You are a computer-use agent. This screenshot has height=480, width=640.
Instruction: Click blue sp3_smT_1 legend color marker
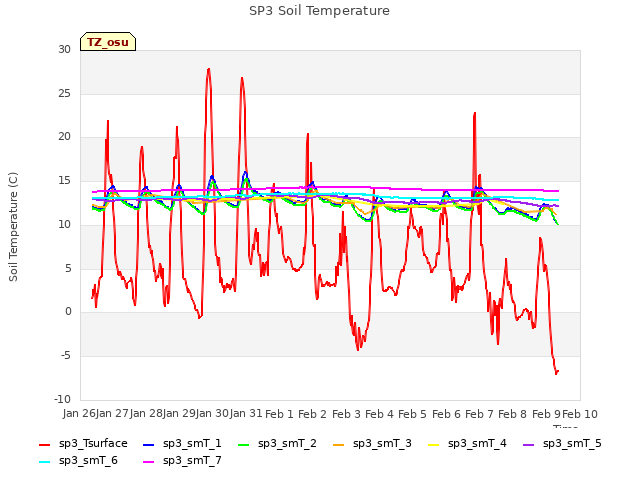click(x=149, y=445)
